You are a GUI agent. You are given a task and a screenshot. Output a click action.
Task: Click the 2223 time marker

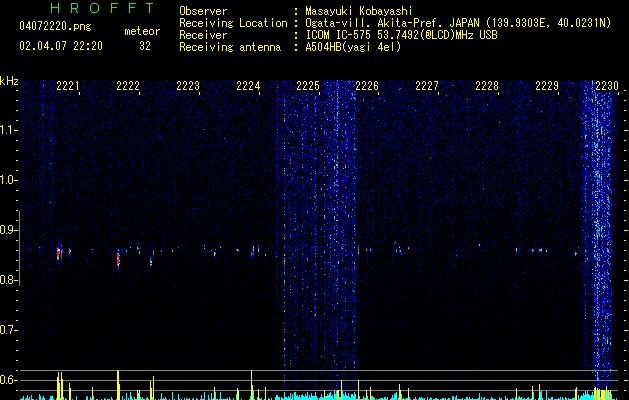click(x=188, y=86)
